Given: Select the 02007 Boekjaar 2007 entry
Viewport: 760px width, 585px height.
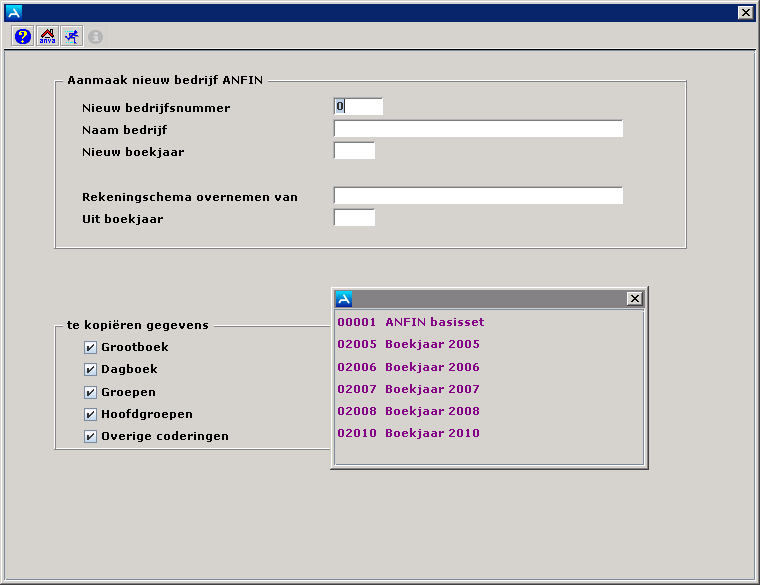Looking at the screenshot, I should 408,389.
